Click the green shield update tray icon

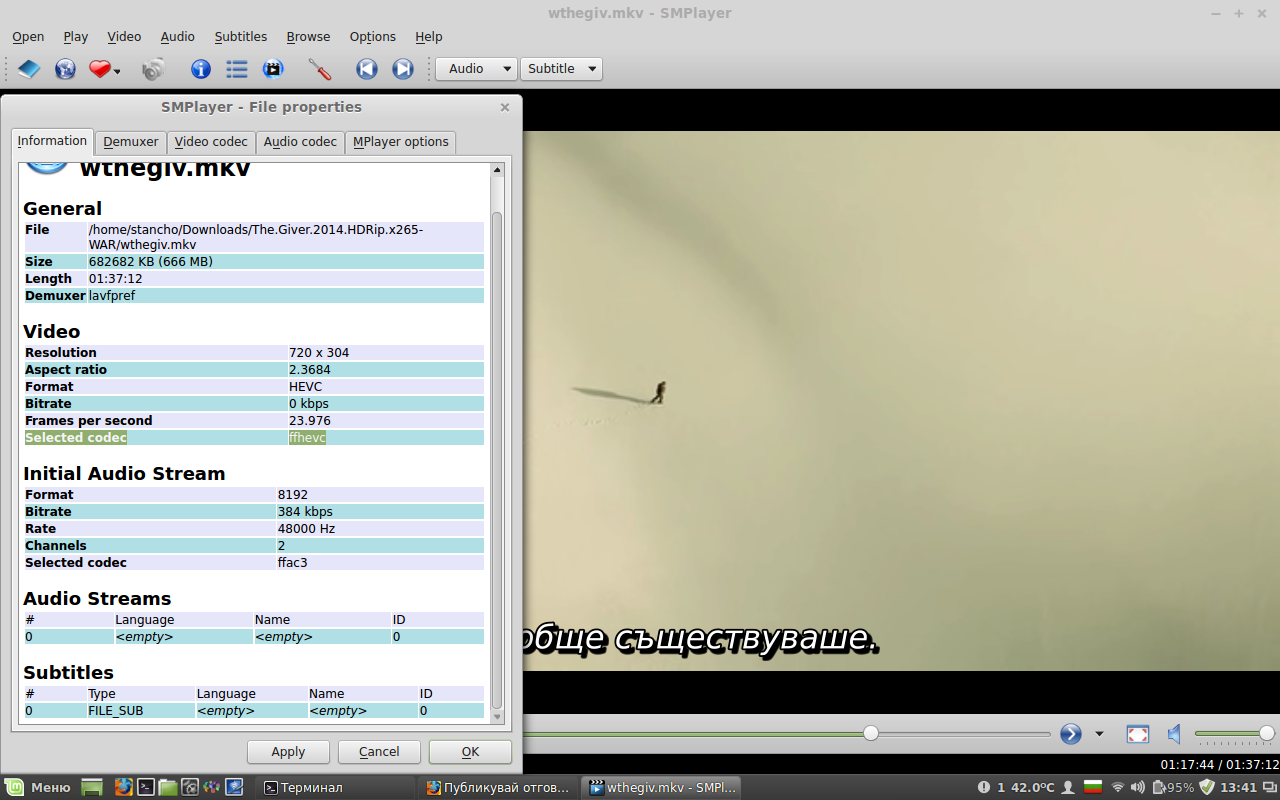[1207, 787]
